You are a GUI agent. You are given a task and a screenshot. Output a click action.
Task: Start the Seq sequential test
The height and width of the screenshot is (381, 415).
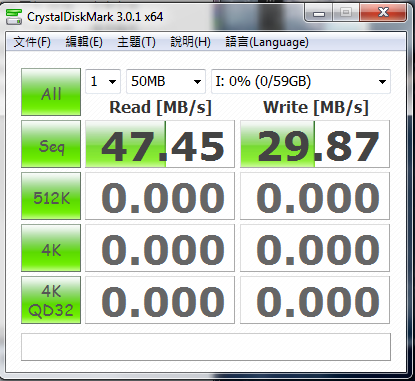(51, 144)
